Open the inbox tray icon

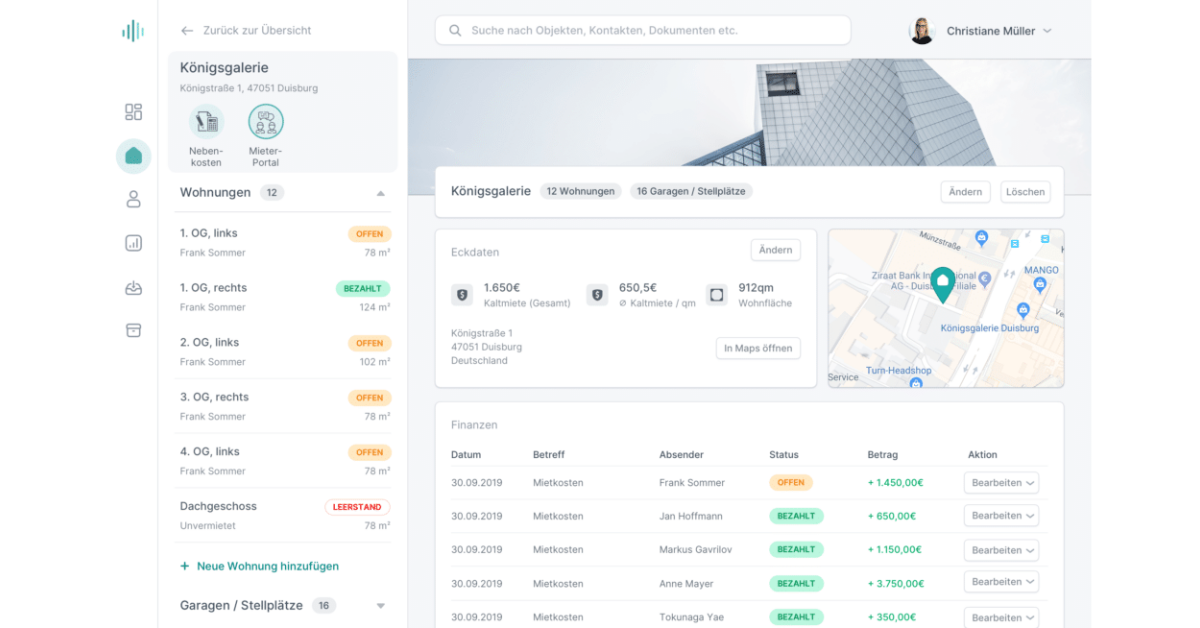tap(133, 288)
